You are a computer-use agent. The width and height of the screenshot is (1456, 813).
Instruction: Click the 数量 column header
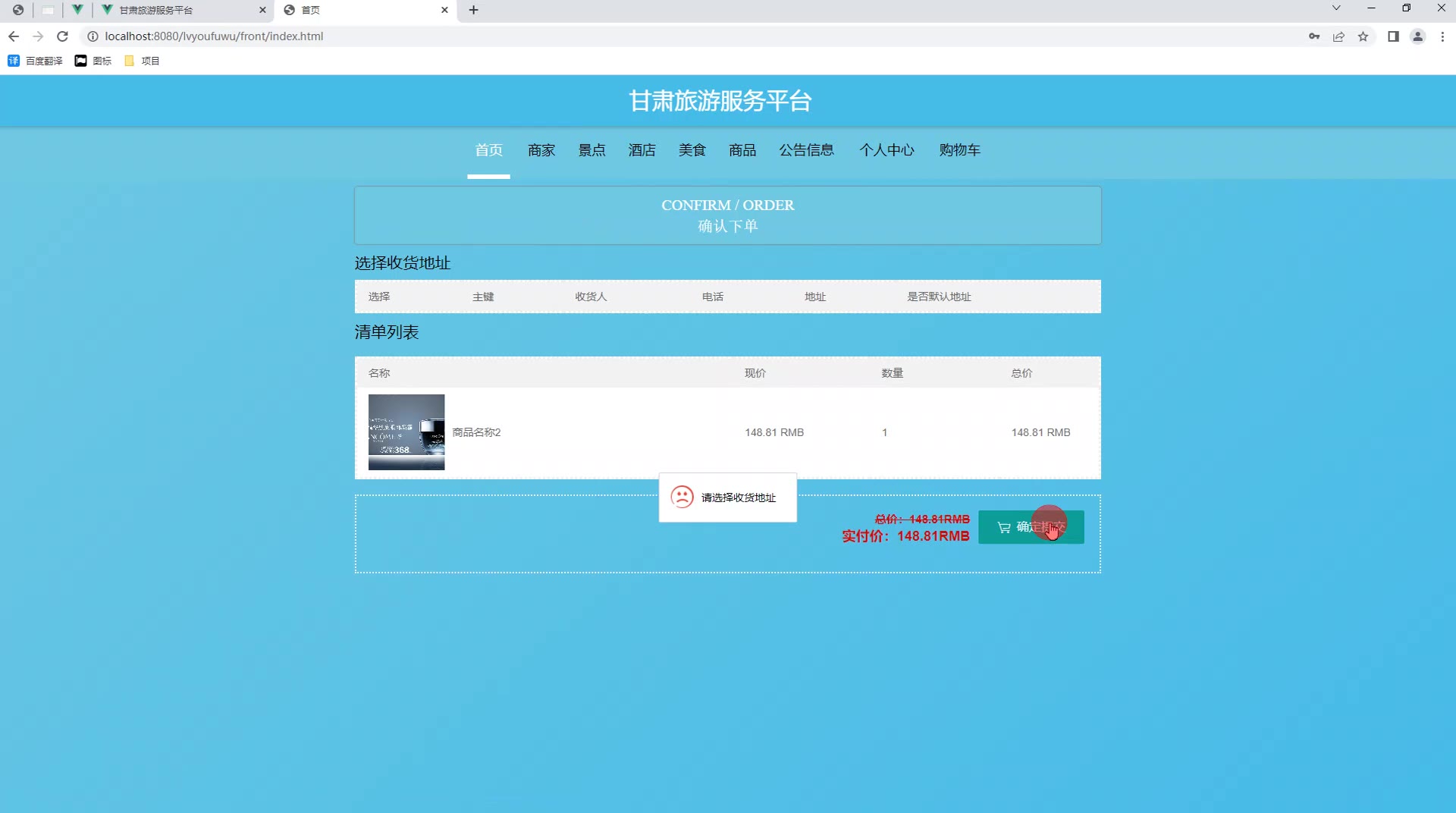pyautogui.click(x=893, y=373)
